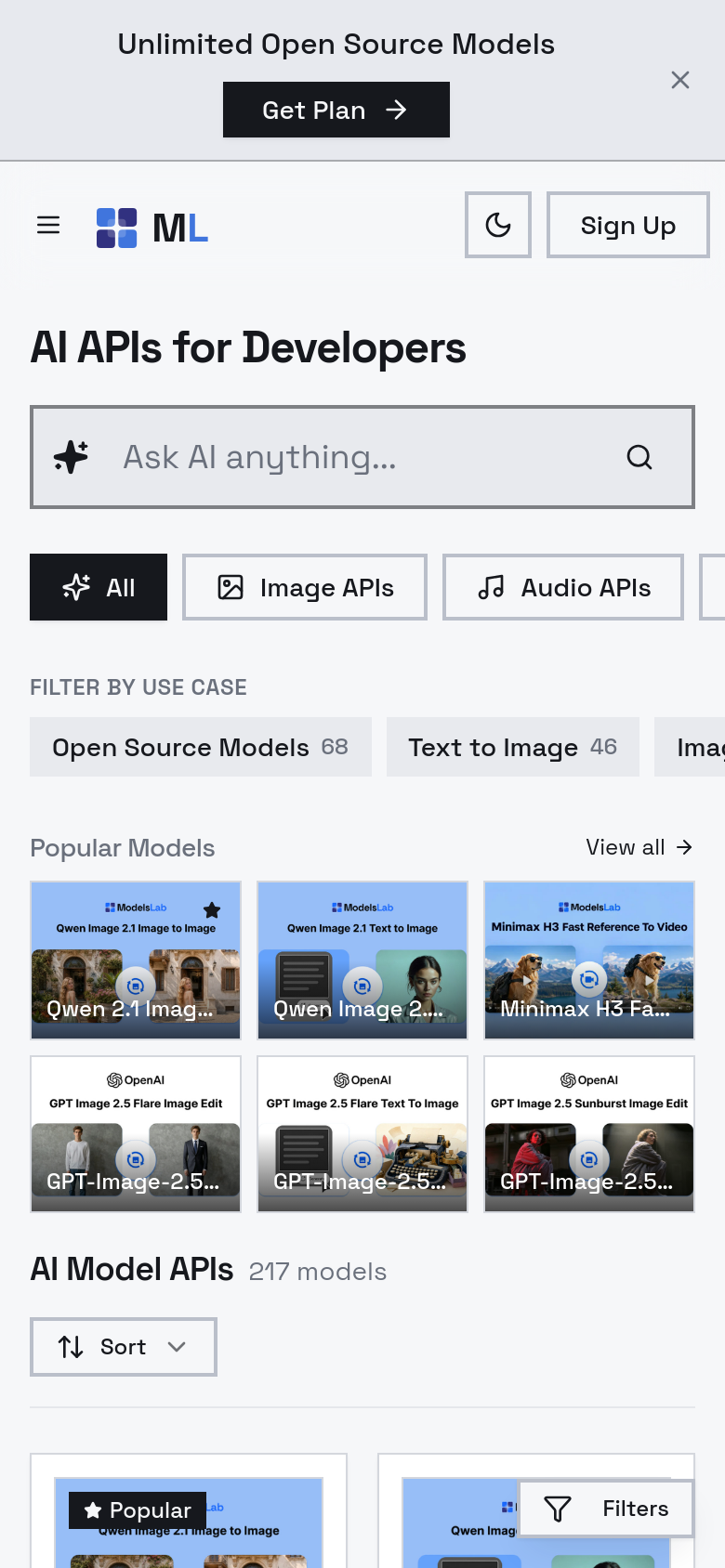
Task: Click the sparkle icon in search box
Action: [72, 457]
